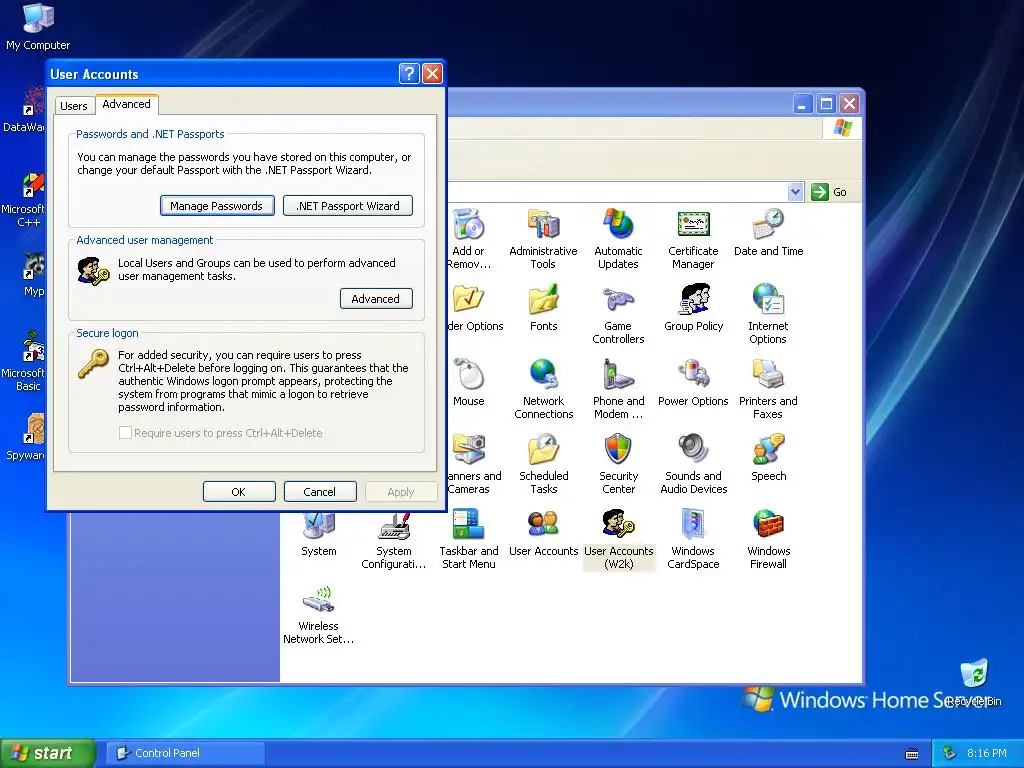Open System icon in Control Panel

[319, 534]
